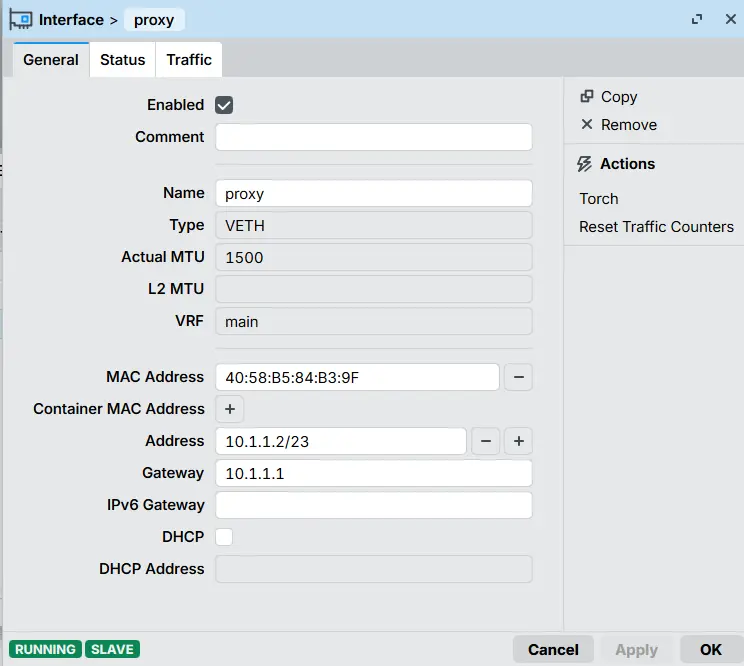744x666 pixels.
Task: Click the MAC Address field
Action: pyautogui.click(x=357, y=377)
